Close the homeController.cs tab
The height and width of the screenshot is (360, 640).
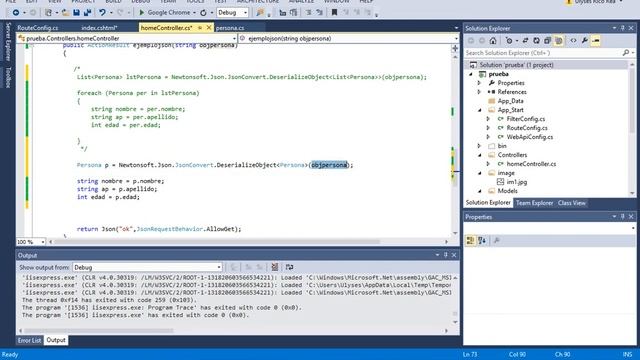tap(209, 27)
